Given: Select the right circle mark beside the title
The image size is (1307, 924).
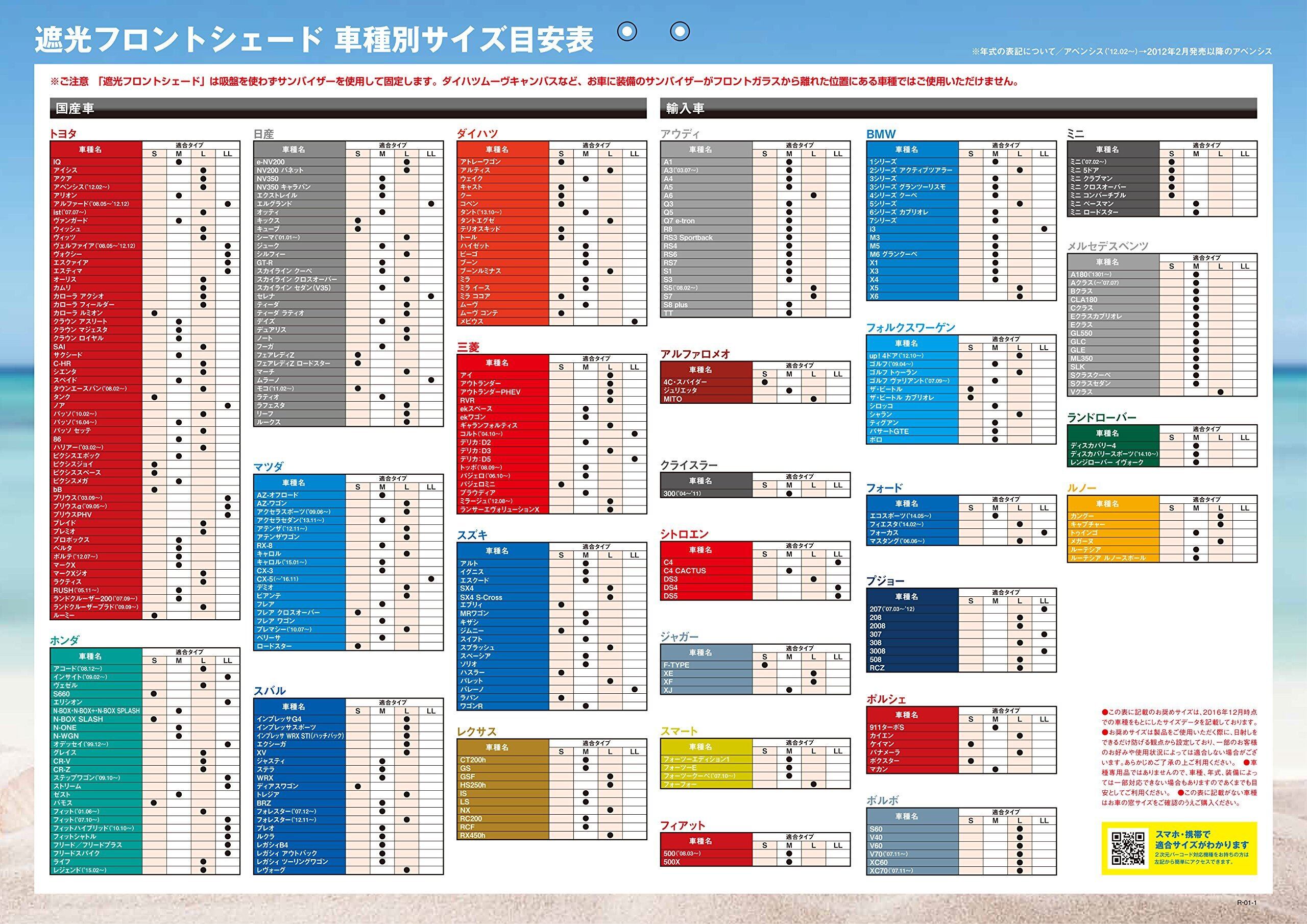Looking at the screenshot, I should (x=680, y=32).
